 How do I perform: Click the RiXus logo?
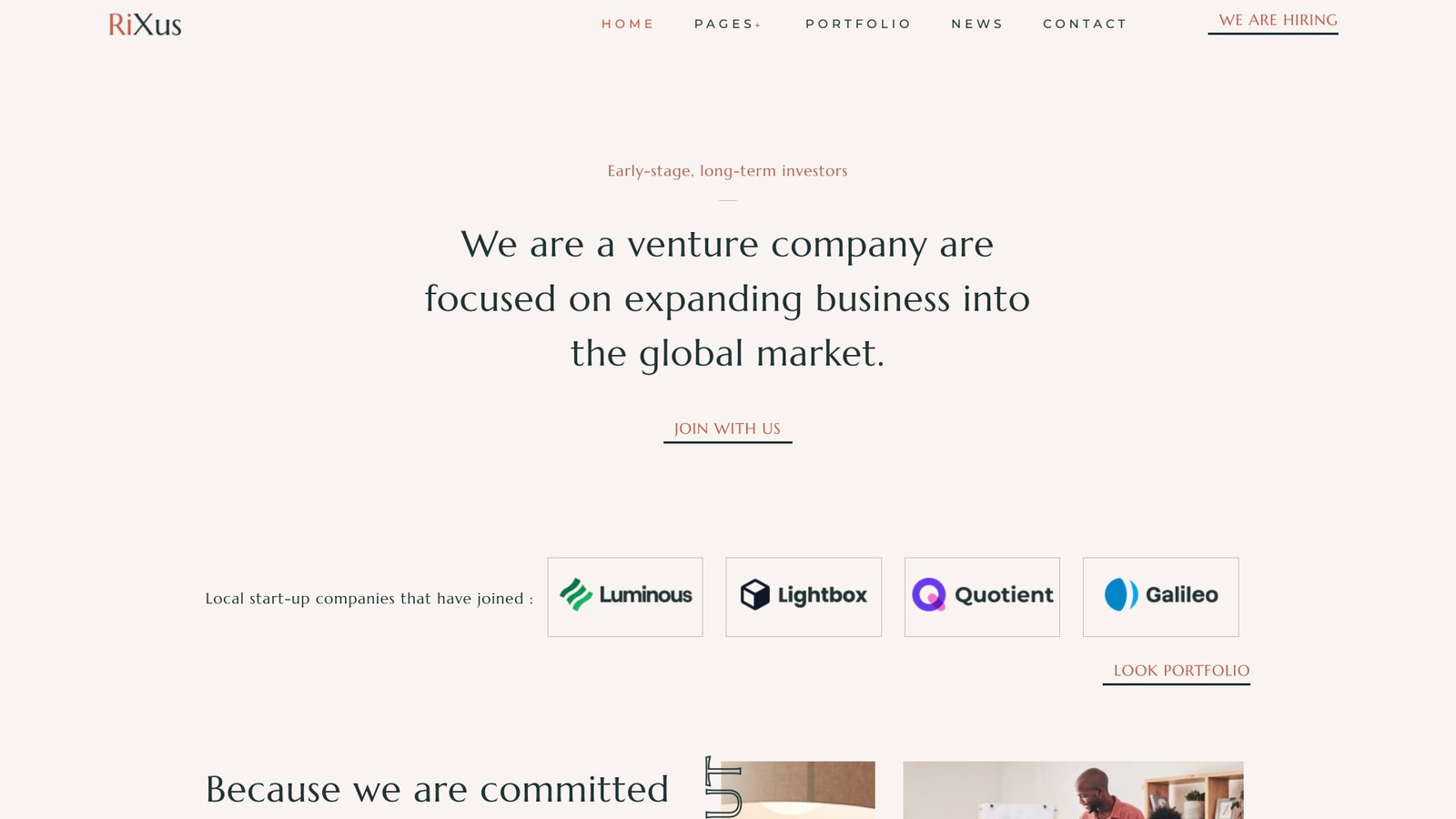click(x=145, y=25)
